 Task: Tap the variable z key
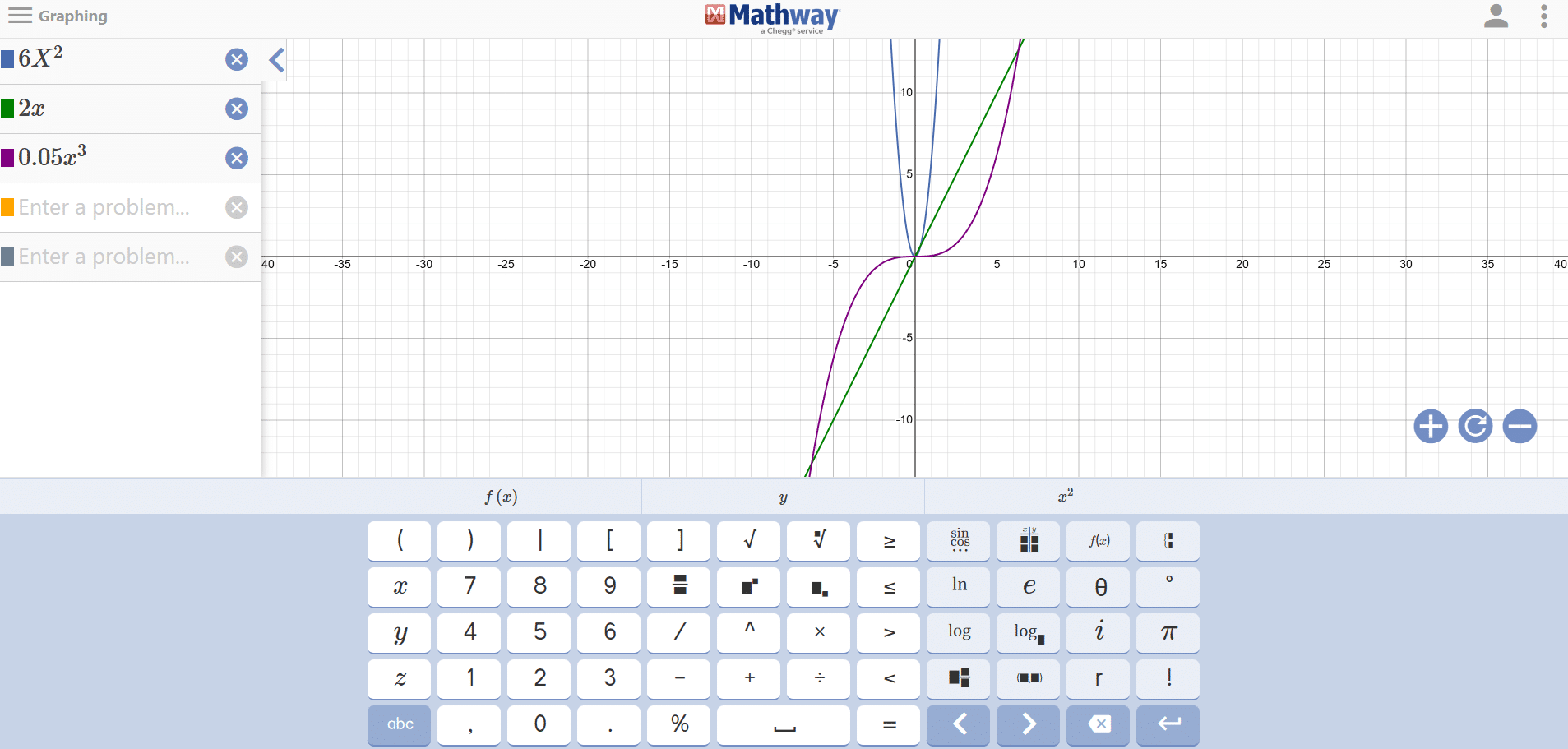[400, 678]
